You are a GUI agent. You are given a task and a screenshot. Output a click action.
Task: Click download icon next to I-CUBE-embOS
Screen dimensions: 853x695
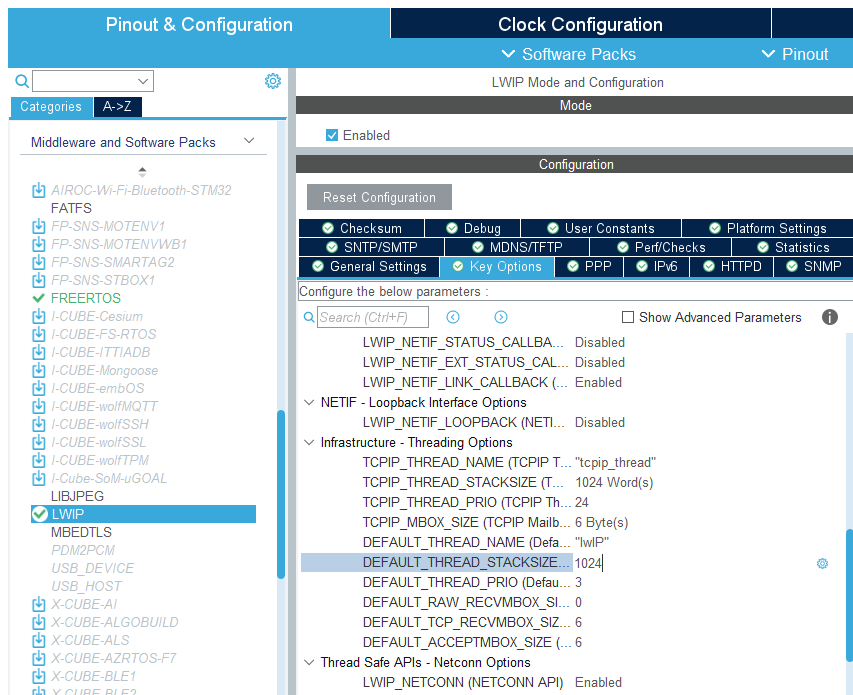click(x=39, y=388)
